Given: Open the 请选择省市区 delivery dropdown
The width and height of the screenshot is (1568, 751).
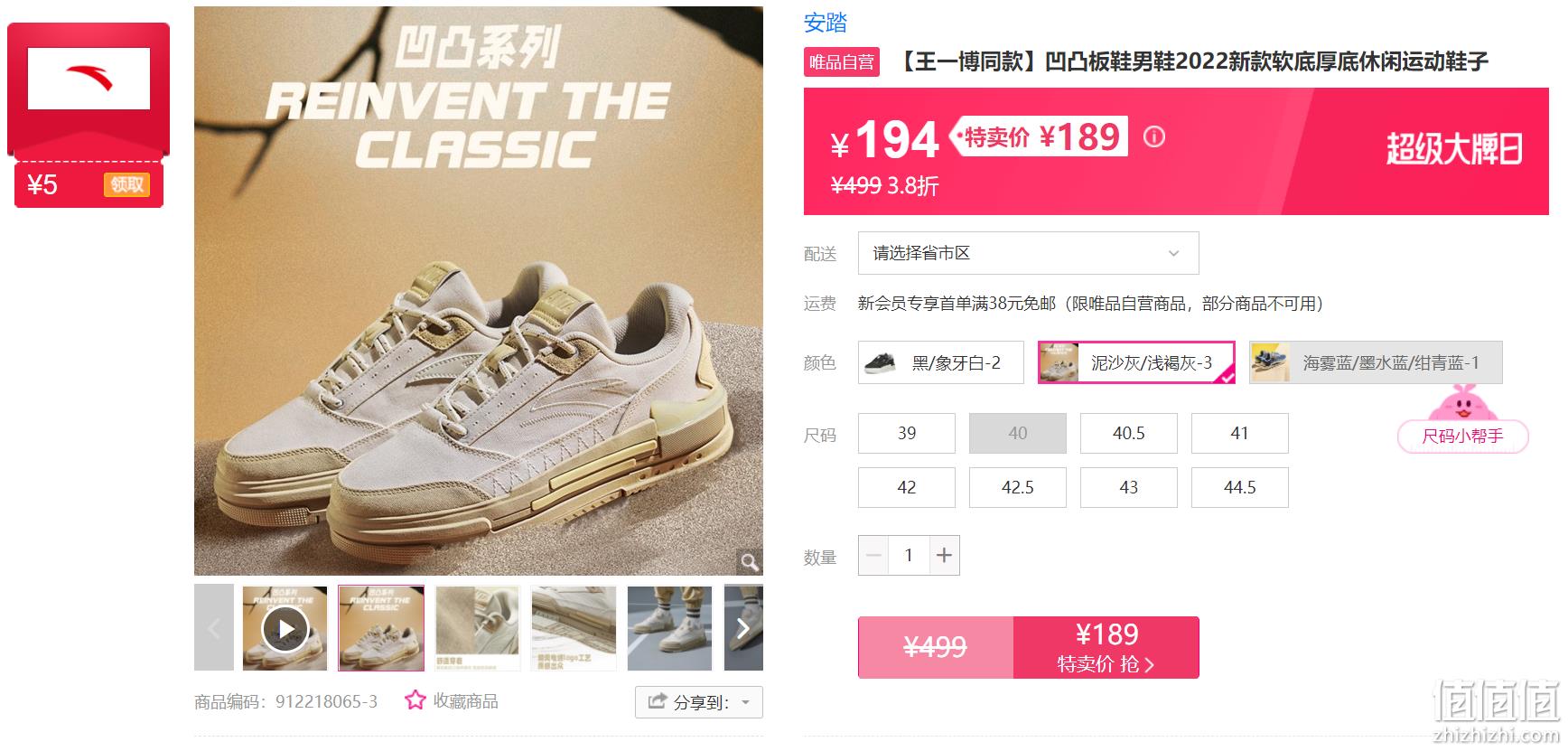Looking at the screenshot, I should tap(1028, 253).
